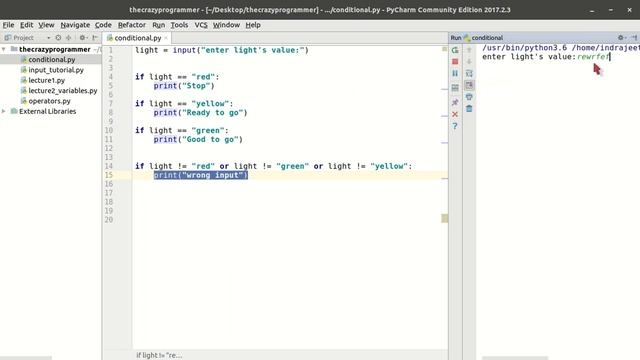640x360 pixels.
Task: Click scroll from source in Project panel
Action: (58, 38)
